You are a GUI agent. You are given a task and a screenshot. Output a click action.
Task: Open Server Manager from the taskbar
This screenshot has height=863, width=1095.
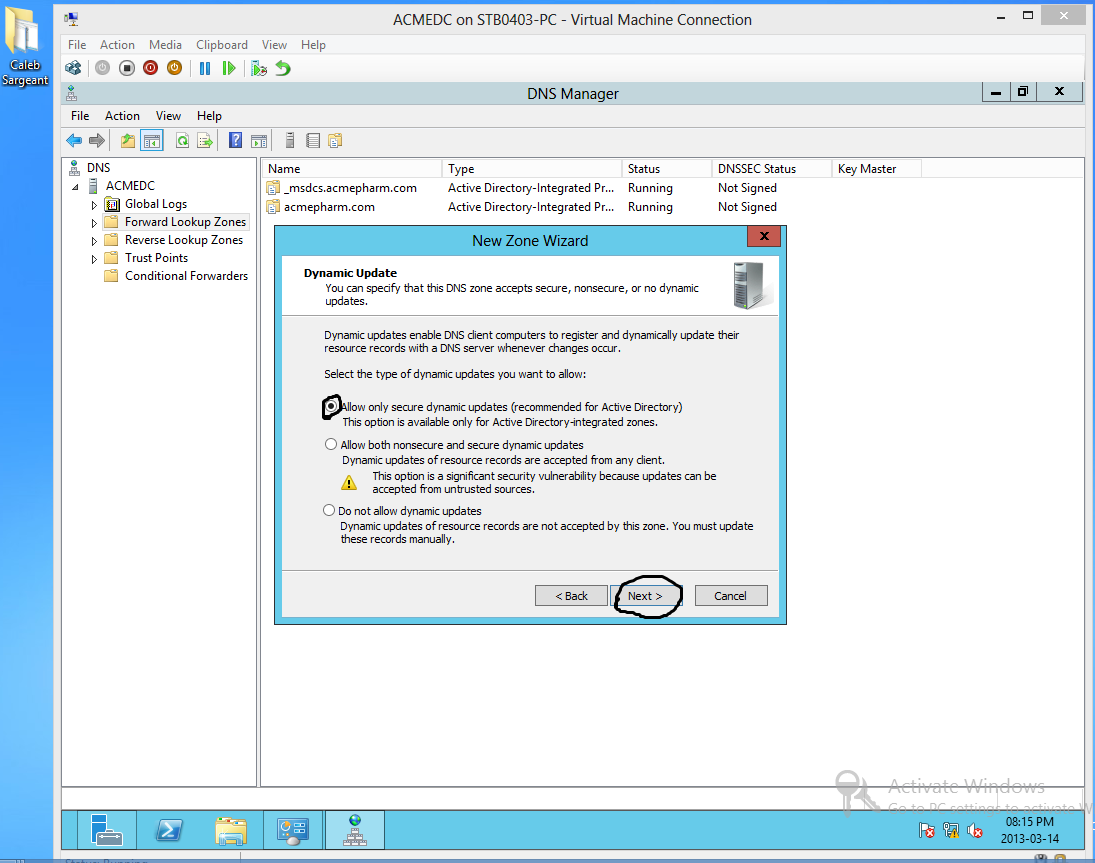(x=106, y=829)
